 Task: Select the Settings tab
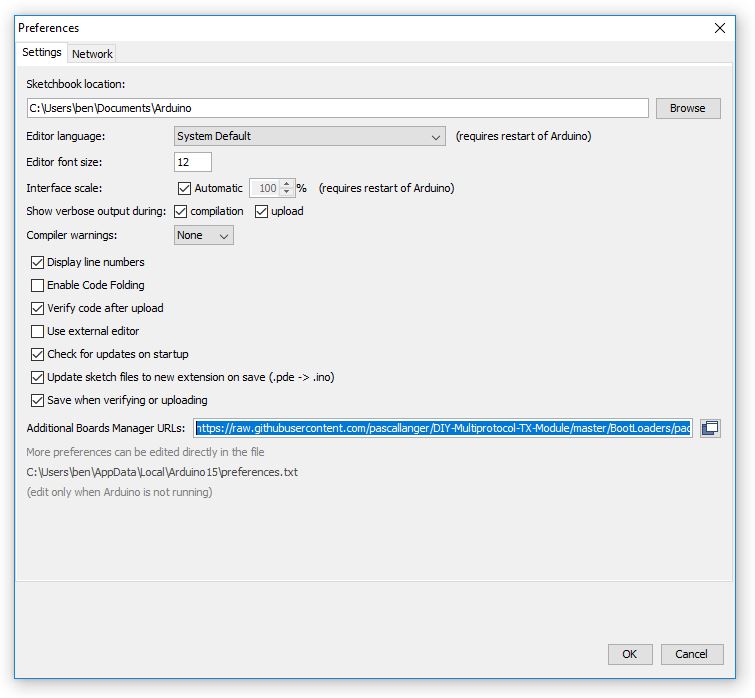pyautogui.click(x=42, y=52)
